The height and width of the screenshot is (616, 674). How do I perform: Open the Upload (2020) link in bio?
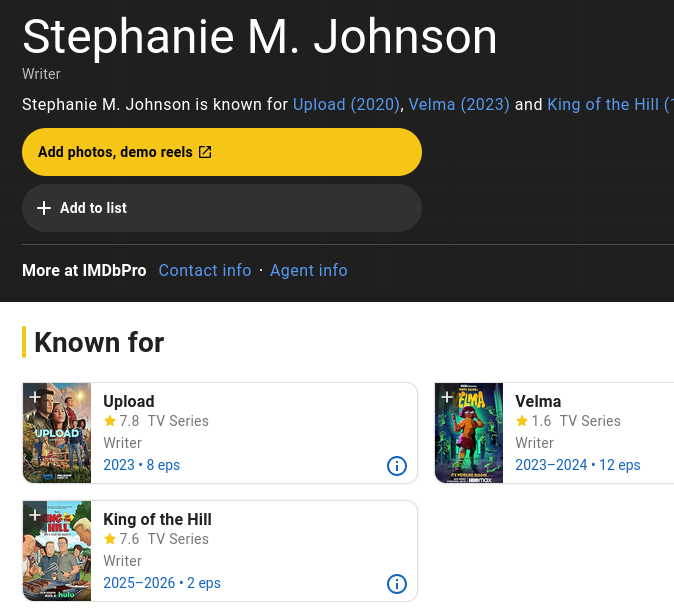tap(346, 104)
